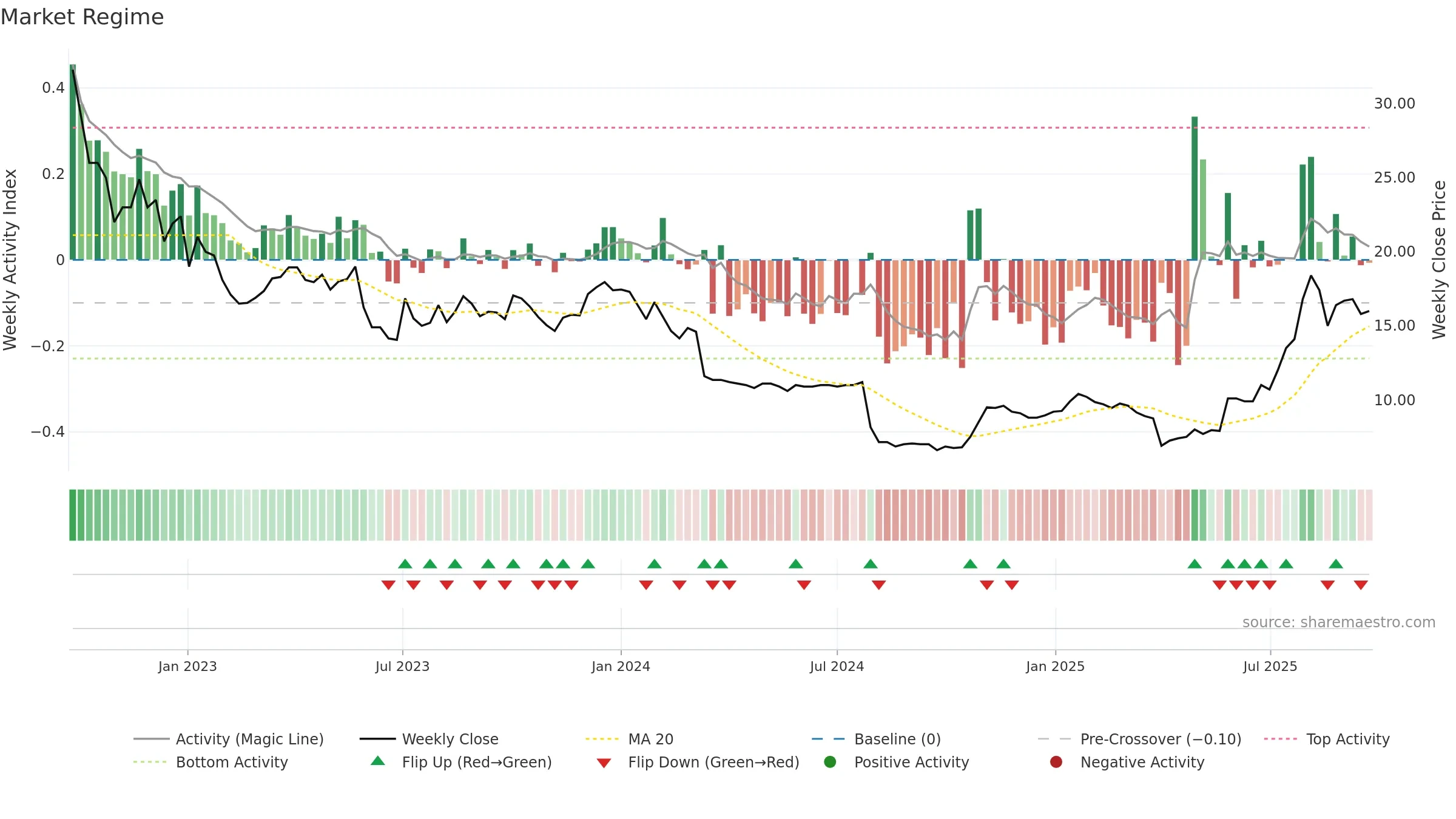
Task: Click the Jan 2025 x-axis label
Action: tap(1055, 666)
